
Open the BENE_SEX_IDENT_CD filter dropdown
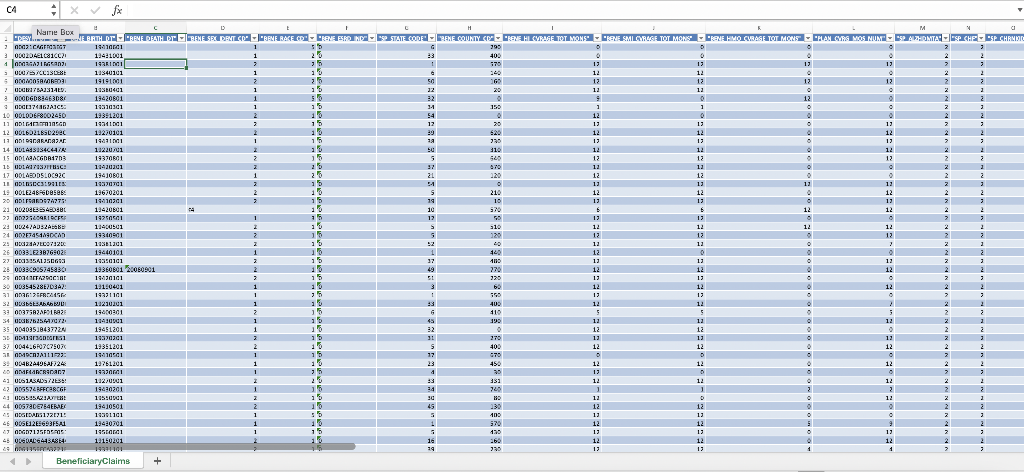[x=253, y=38]
